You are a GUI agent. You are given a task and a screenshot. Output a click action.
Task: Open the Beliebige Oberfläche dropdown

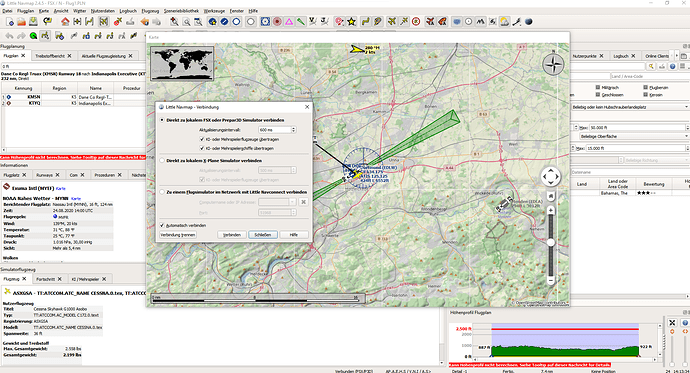[629, 136]
